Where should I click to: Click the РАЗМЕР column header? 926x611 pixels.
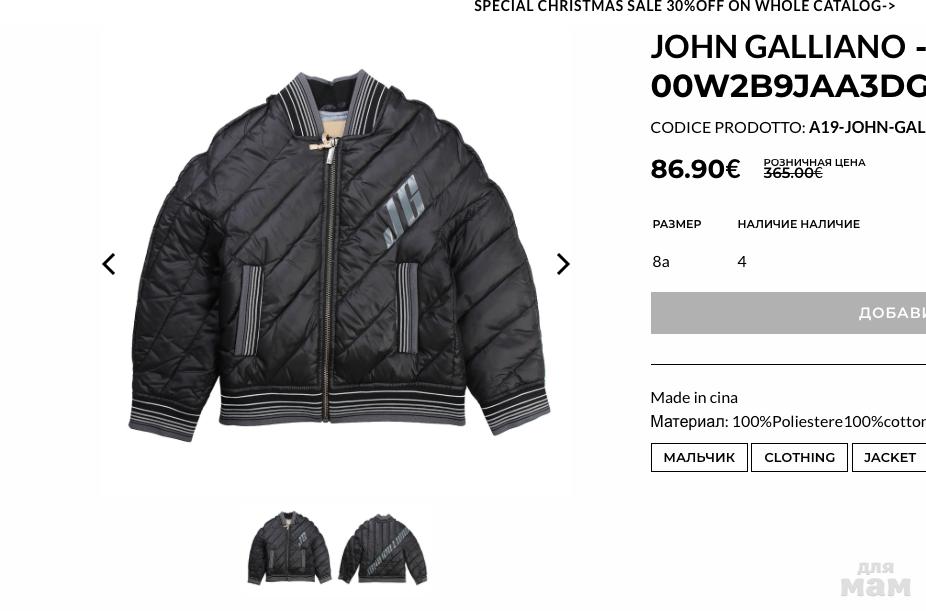pyautogui.click(x=677, y=224)
